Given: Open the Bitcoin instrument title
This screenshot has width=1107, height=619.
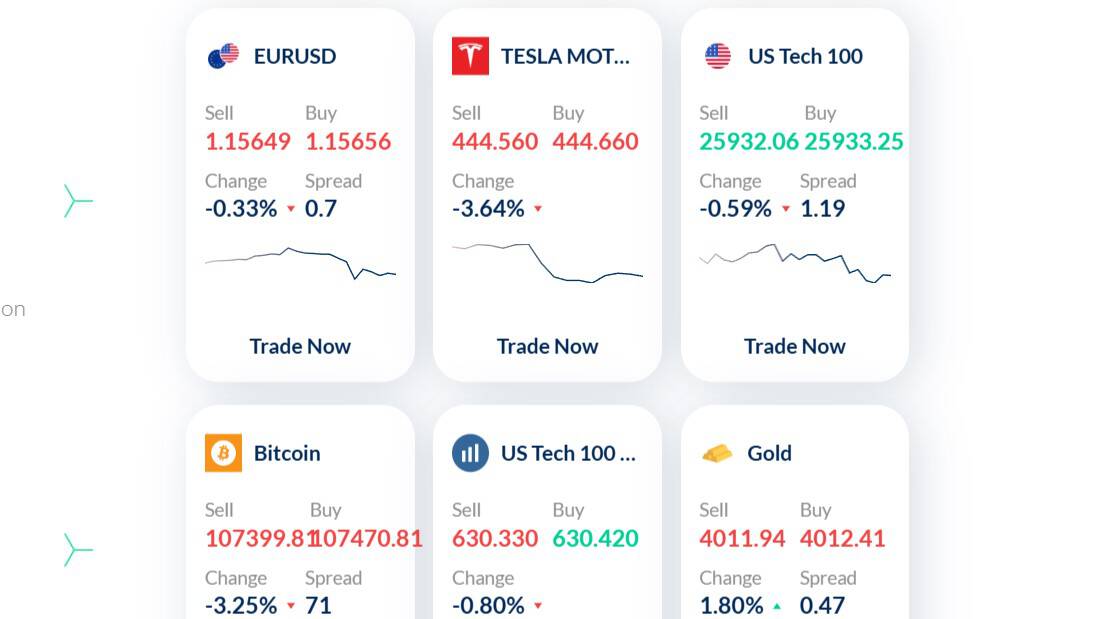Looking at the screenshot, I should tap(287, 453).
